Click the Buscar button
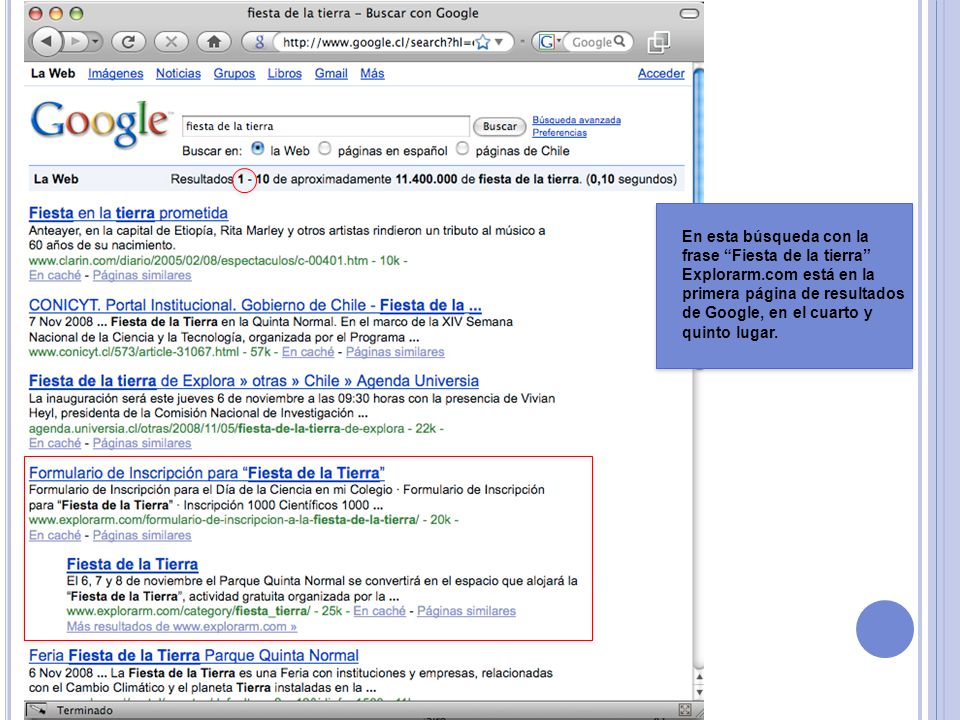Screen dimensions: 960x720 click(x=500, y=127)
